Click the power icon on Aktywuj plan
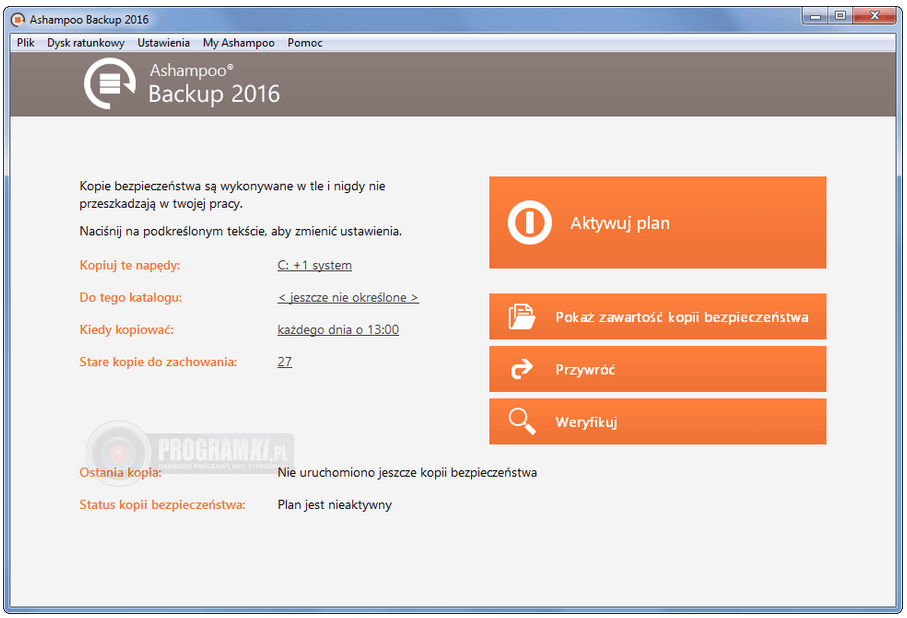907x618 pixels. (529, 223)
